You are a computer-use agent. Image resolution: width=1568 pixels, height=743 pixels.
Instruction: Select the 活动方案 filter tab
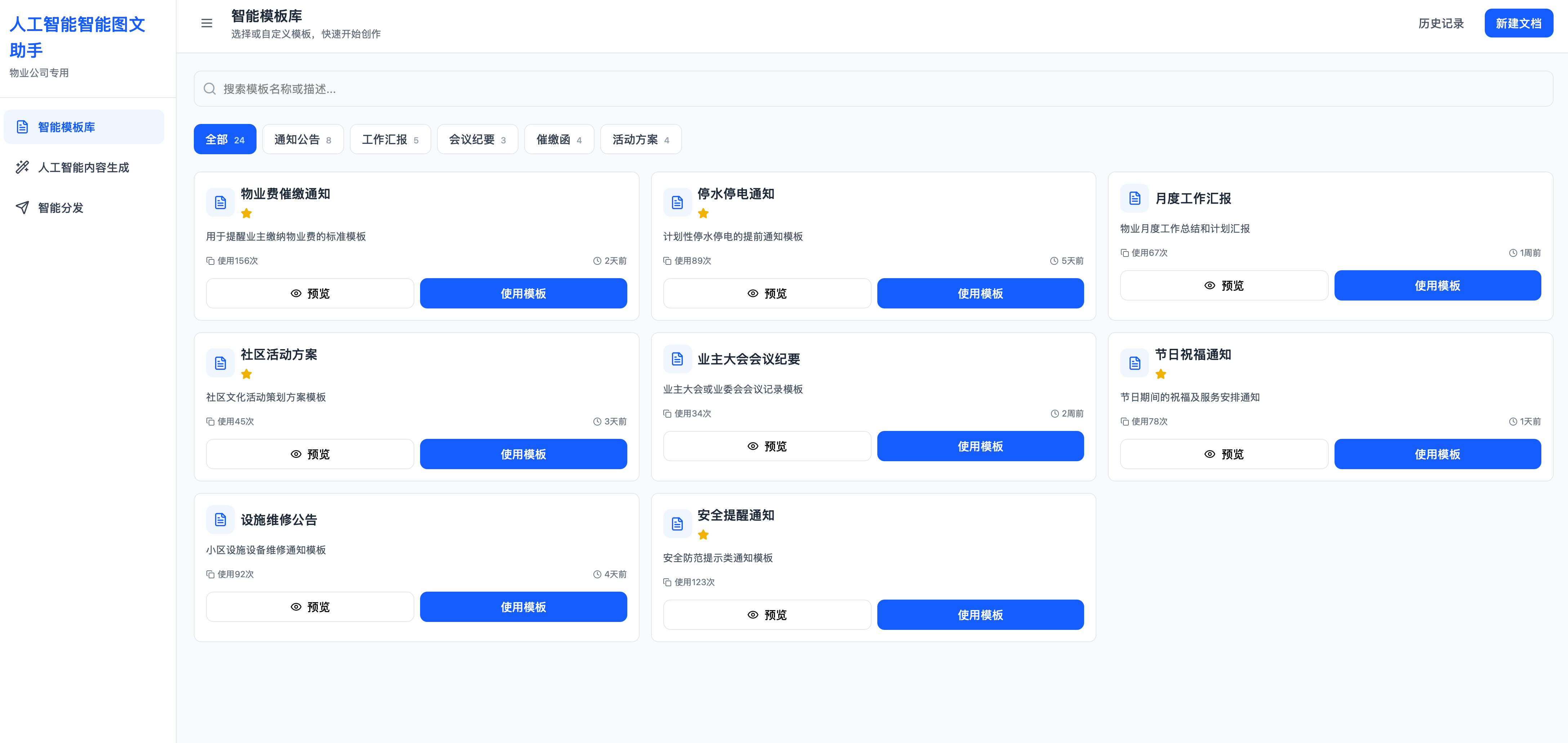(x=641, y=139)
